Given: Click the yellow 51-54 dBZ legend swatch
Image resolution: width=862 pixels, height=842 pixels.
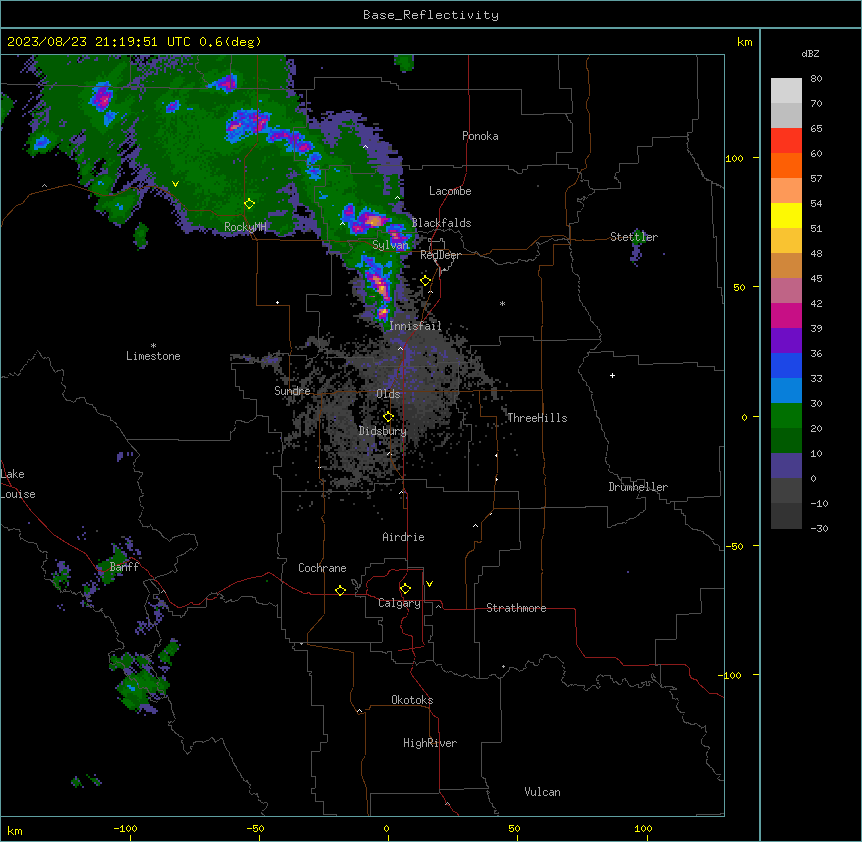Looking at the screenshot, I should 786,215.
